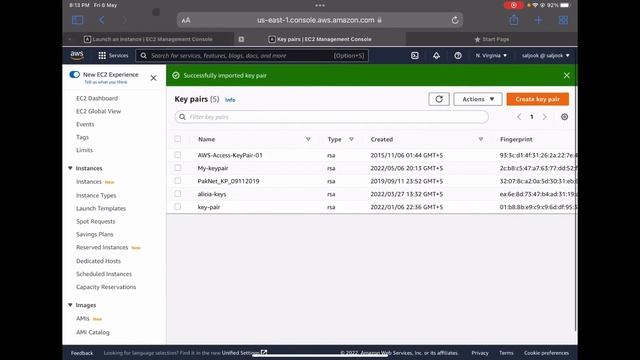
Task: Add new tab with plus icon
Action: pyautogui.click(x=539, y=20)
